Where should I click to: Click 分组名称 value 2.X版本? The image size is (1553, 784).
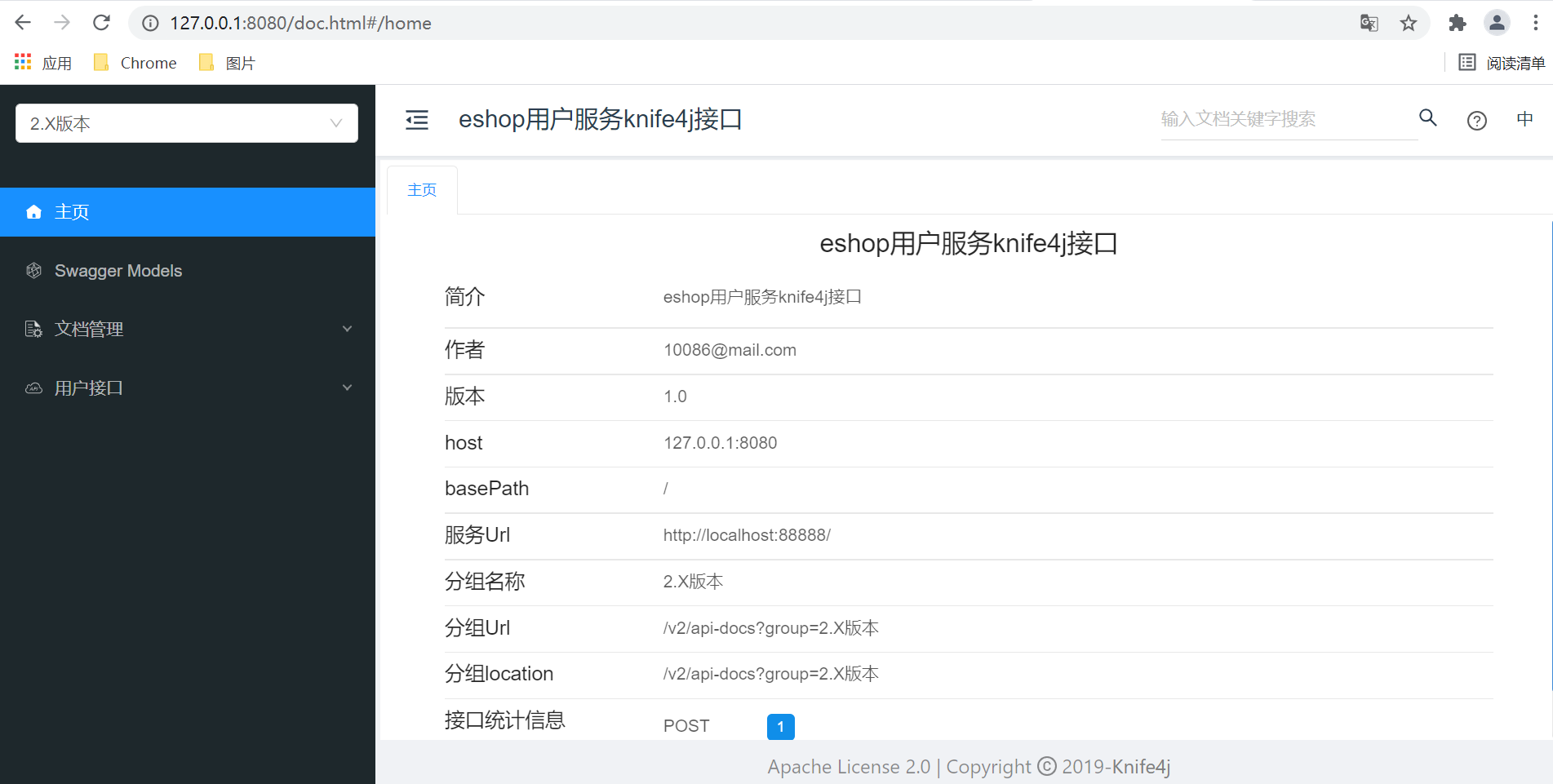(x=693, y=582)
